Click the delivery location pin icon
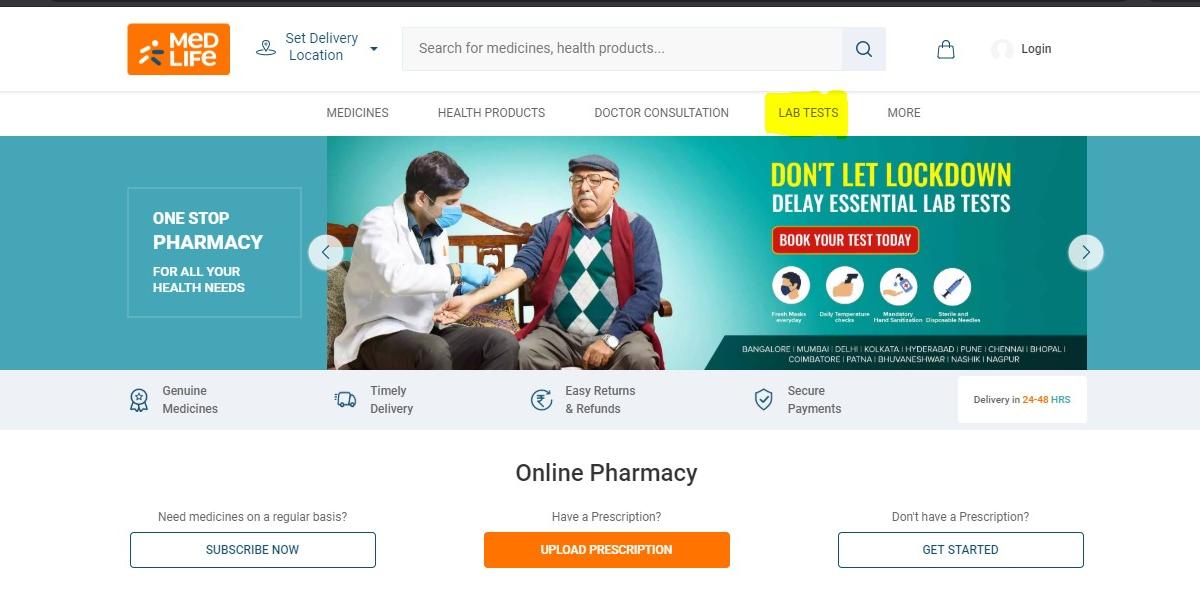 pyautogui.click(x=266, y=47)
